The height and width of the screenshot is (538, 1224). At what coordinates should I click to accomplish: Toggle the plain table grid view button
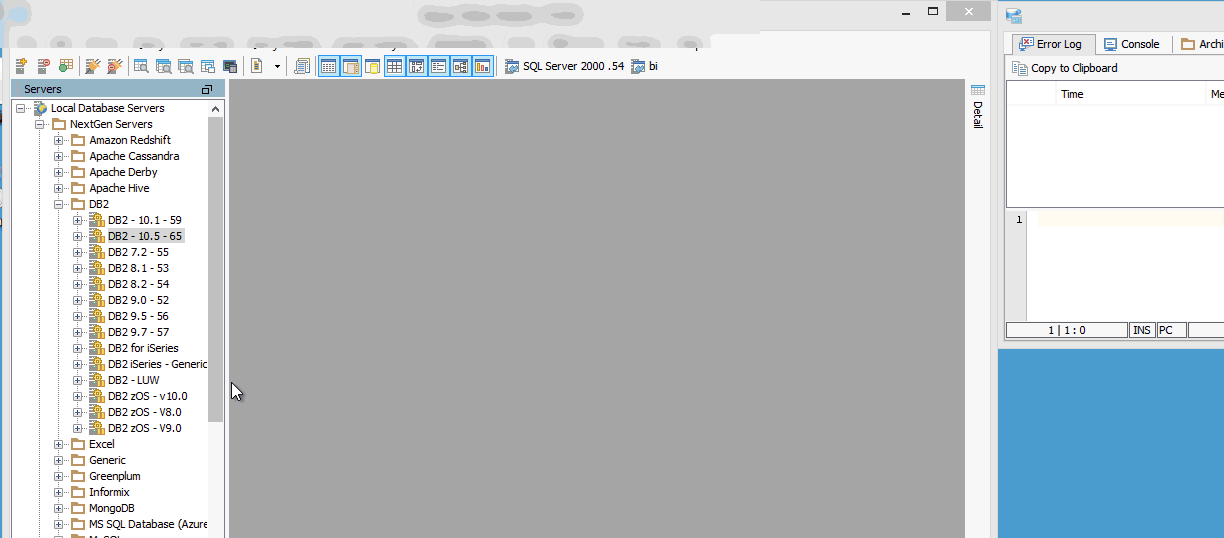[x=394, y=67]
